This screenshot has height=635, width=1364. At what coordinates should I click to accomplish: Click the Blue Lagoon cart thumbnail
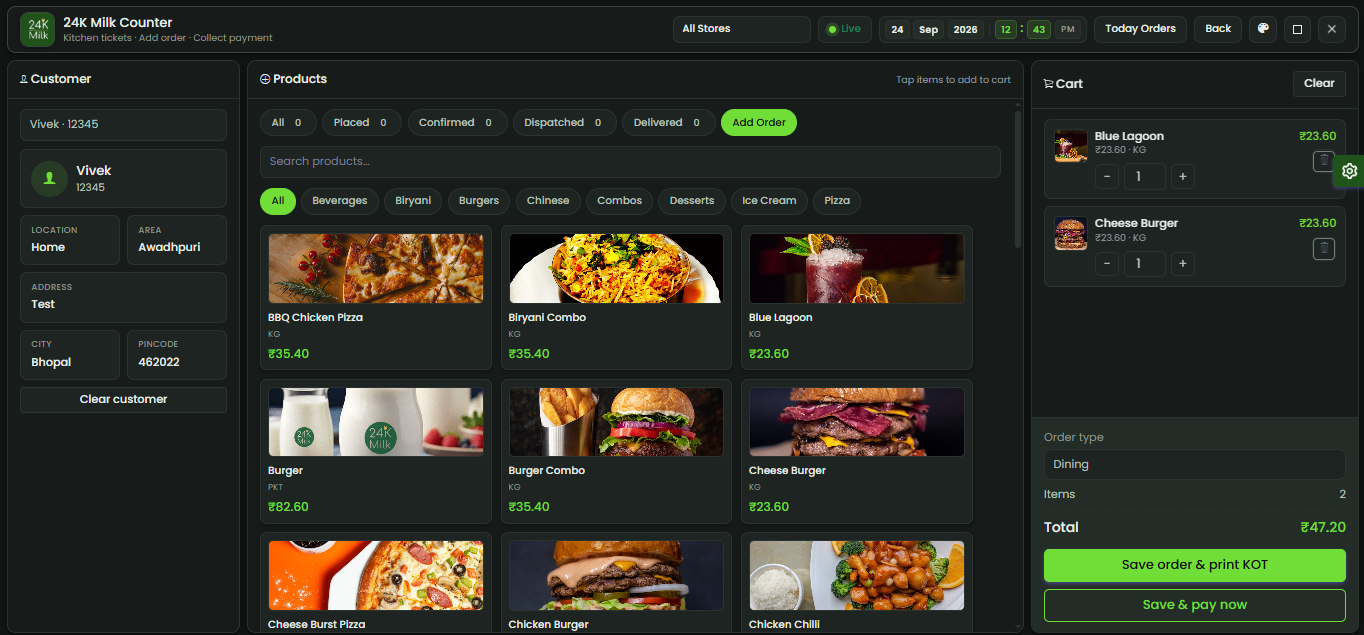click(x=1071, y=146)
